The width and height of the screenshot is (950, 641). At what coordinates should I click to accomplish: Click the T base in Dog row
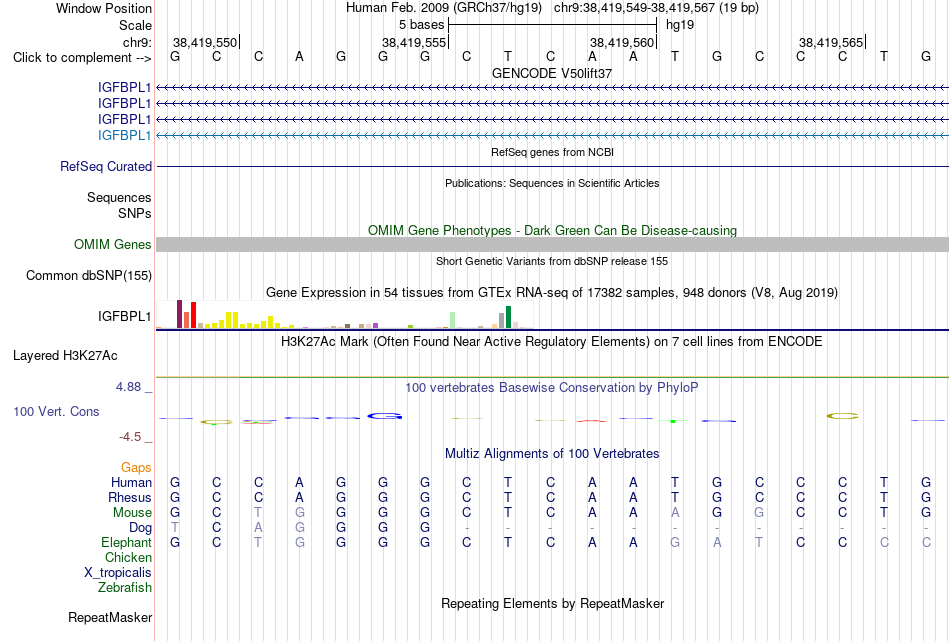click(175, 527)
